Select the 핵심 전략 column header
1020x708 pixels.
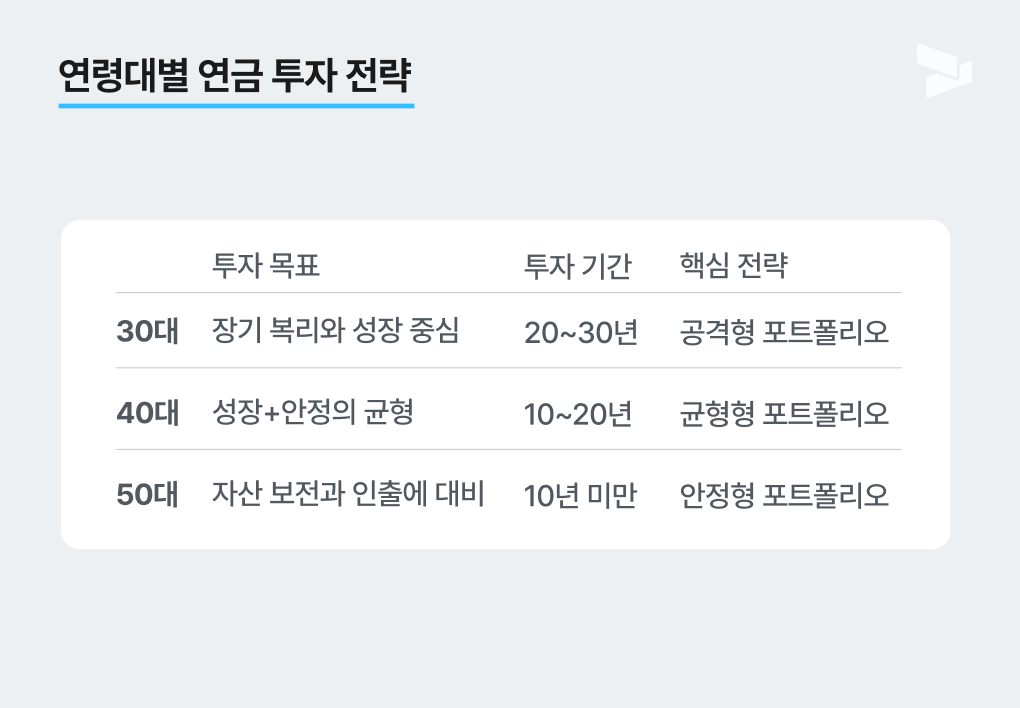click(x=733, y=266)
